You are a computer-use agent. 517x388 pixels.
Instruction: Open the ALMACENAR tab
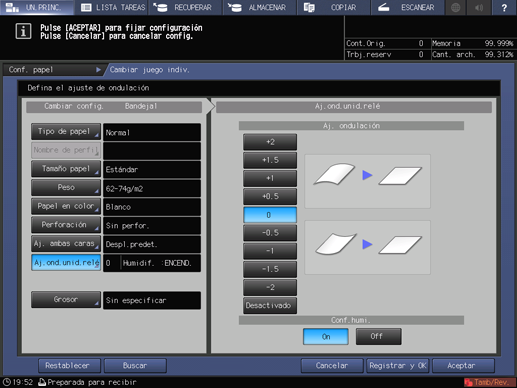click(x=260, y=7)
